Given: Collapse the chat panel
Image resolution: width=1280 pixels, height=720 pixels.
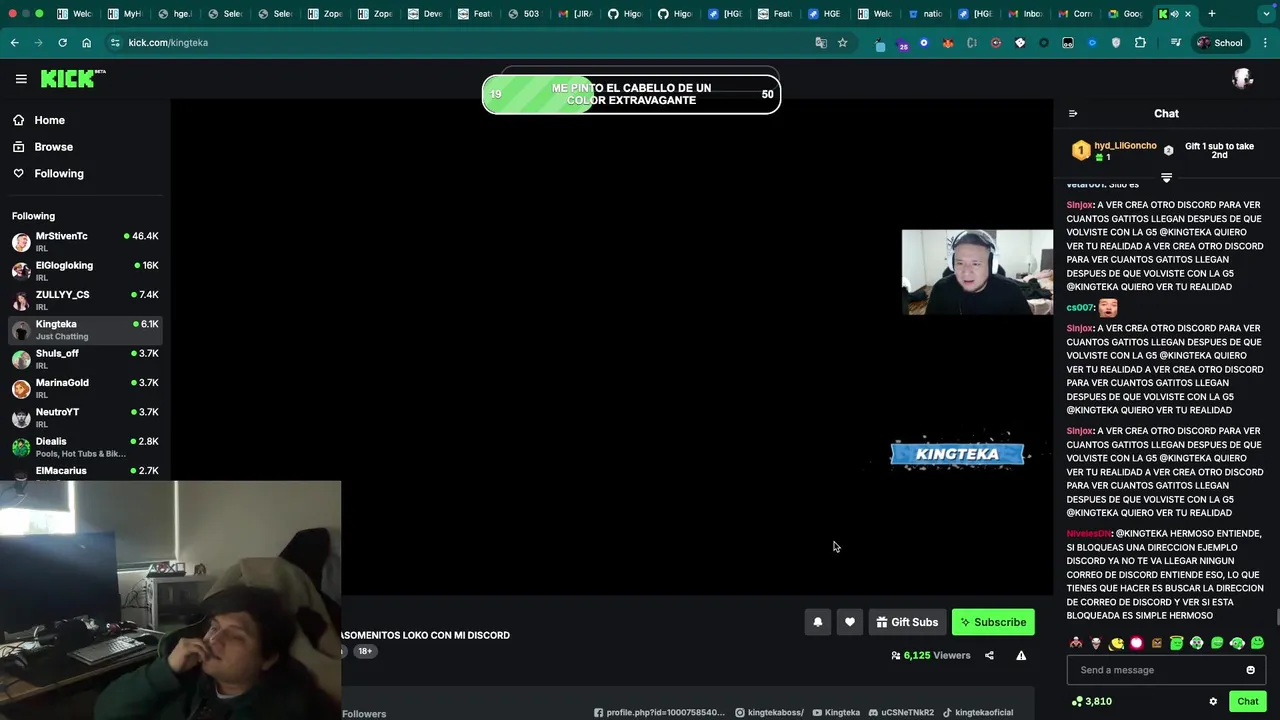Looking at the screenshot, I should pyautogui.click(x=1073, y=114).
